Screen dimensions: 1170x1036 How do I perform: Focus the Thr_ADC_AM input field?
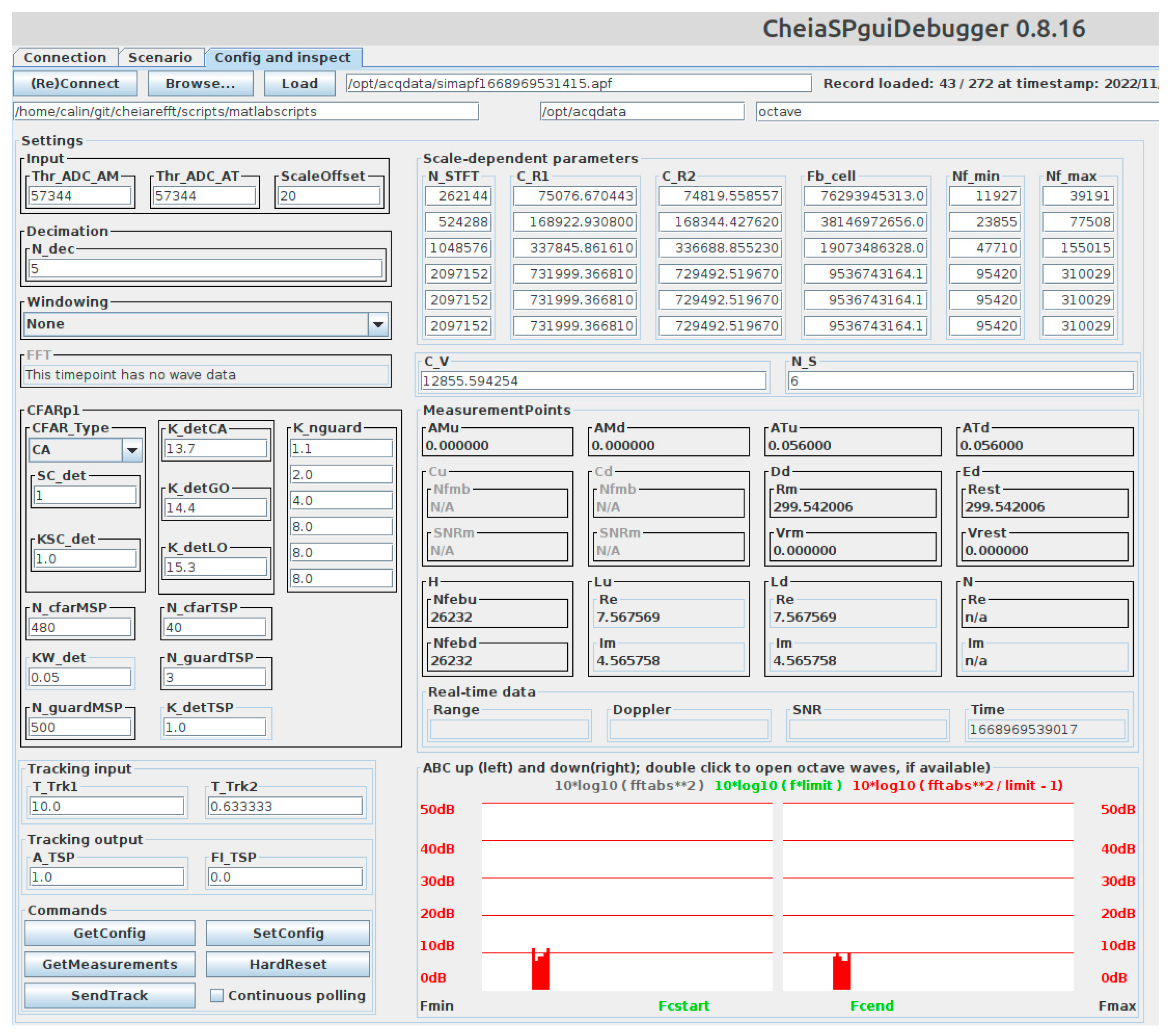[x=80, y=196]
